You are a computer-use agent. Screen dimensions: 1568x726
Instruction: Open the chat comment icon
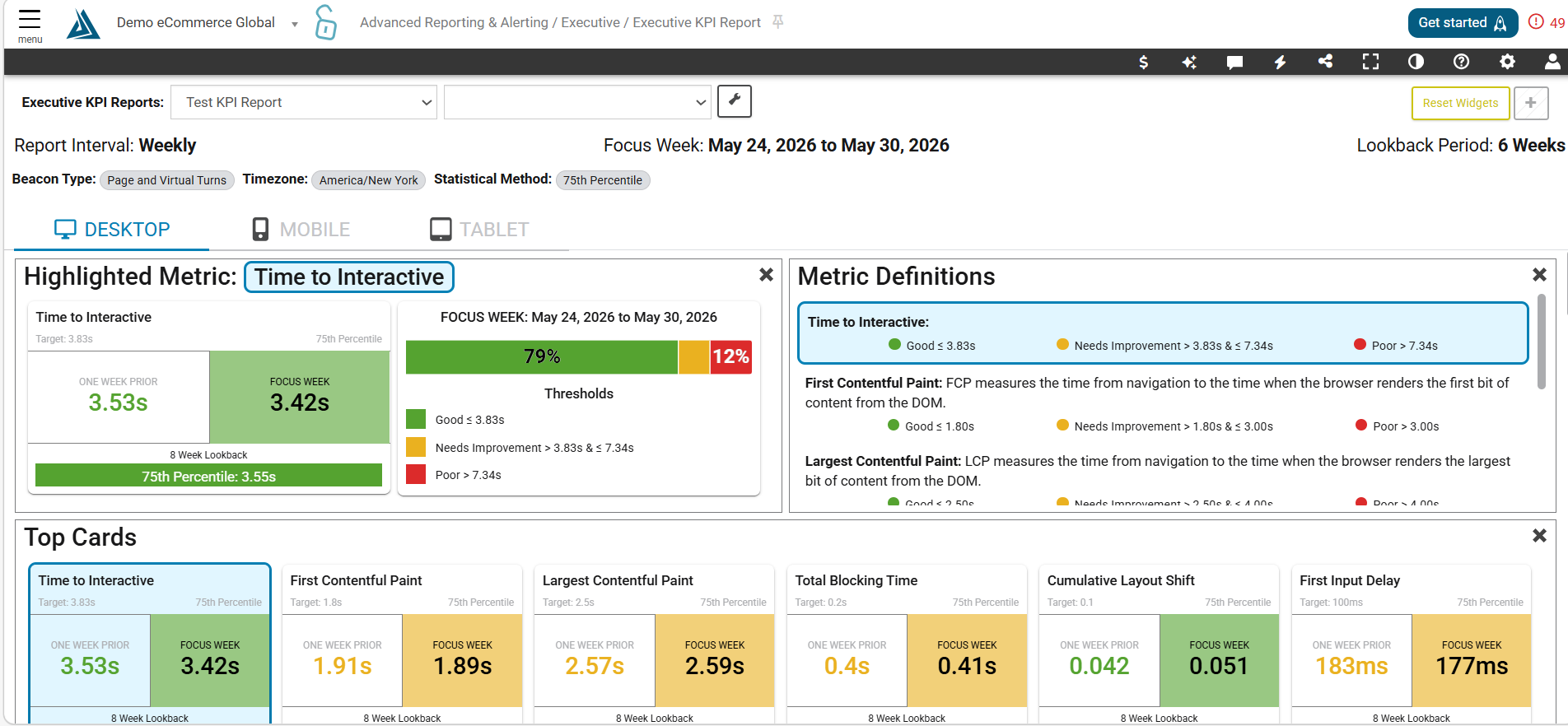1234,62
